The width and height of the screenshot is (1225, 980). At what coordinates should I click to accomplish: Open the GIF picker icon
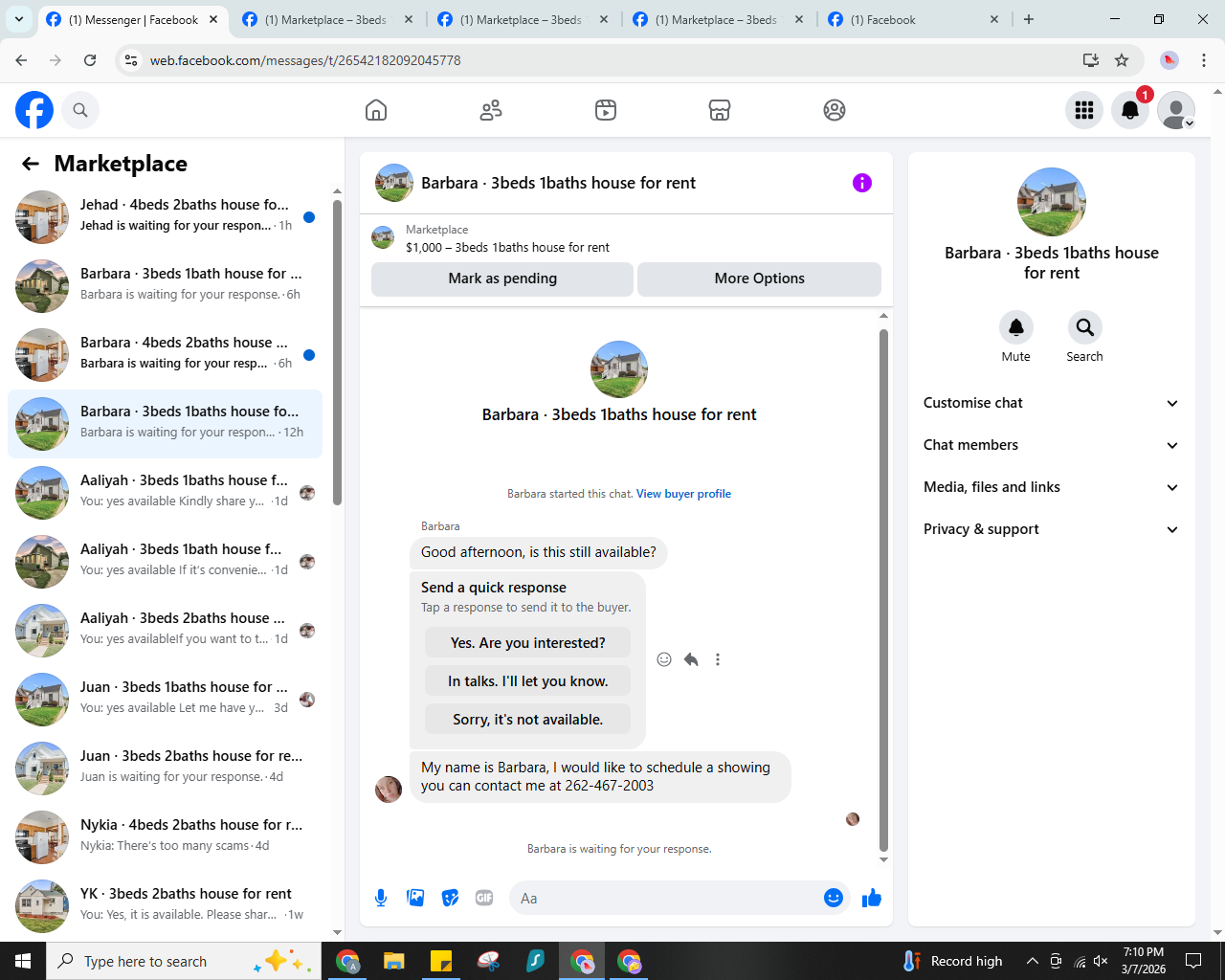(x=484, y=898)
